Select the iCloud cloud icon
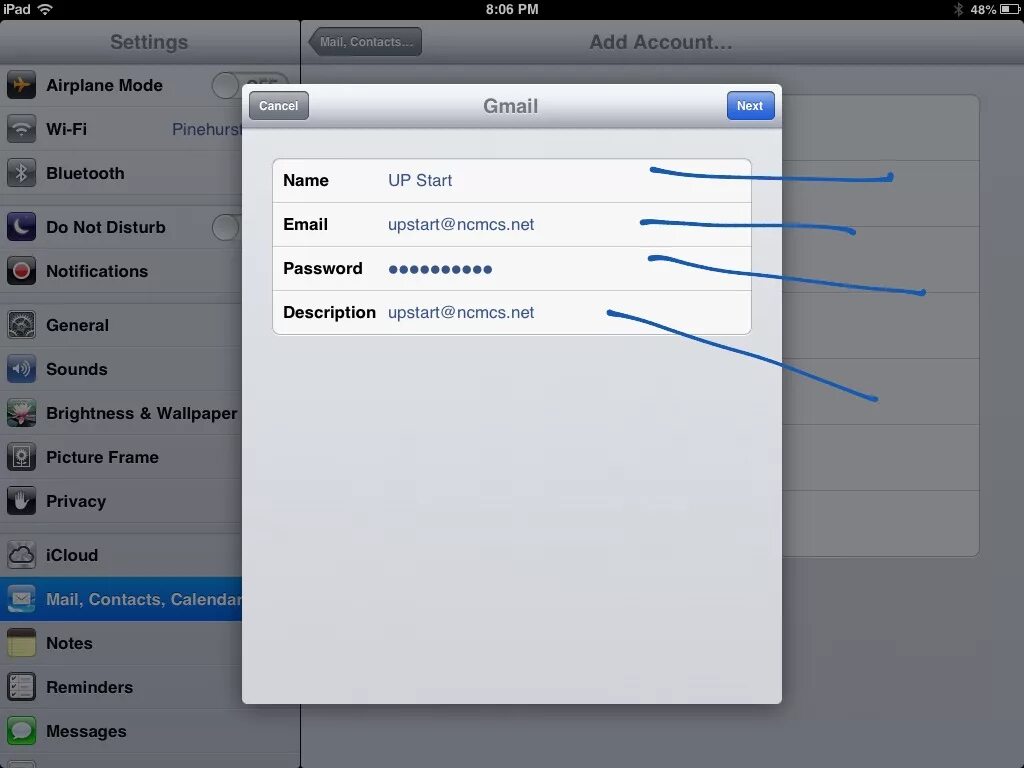The image size is (1024, 768). pos(21,555)
